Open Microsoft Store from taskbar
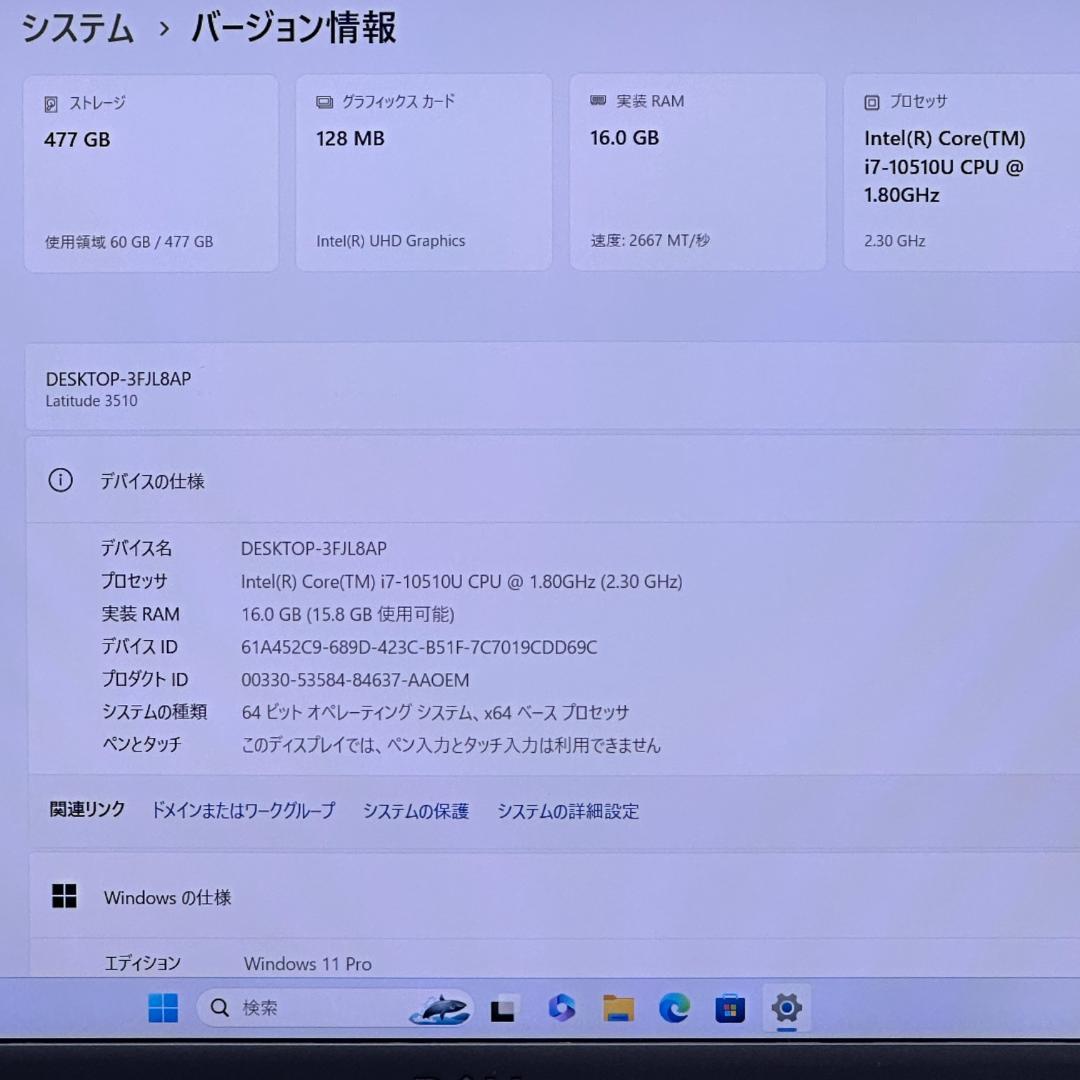1080x1080 pixels. (730, 1008)
